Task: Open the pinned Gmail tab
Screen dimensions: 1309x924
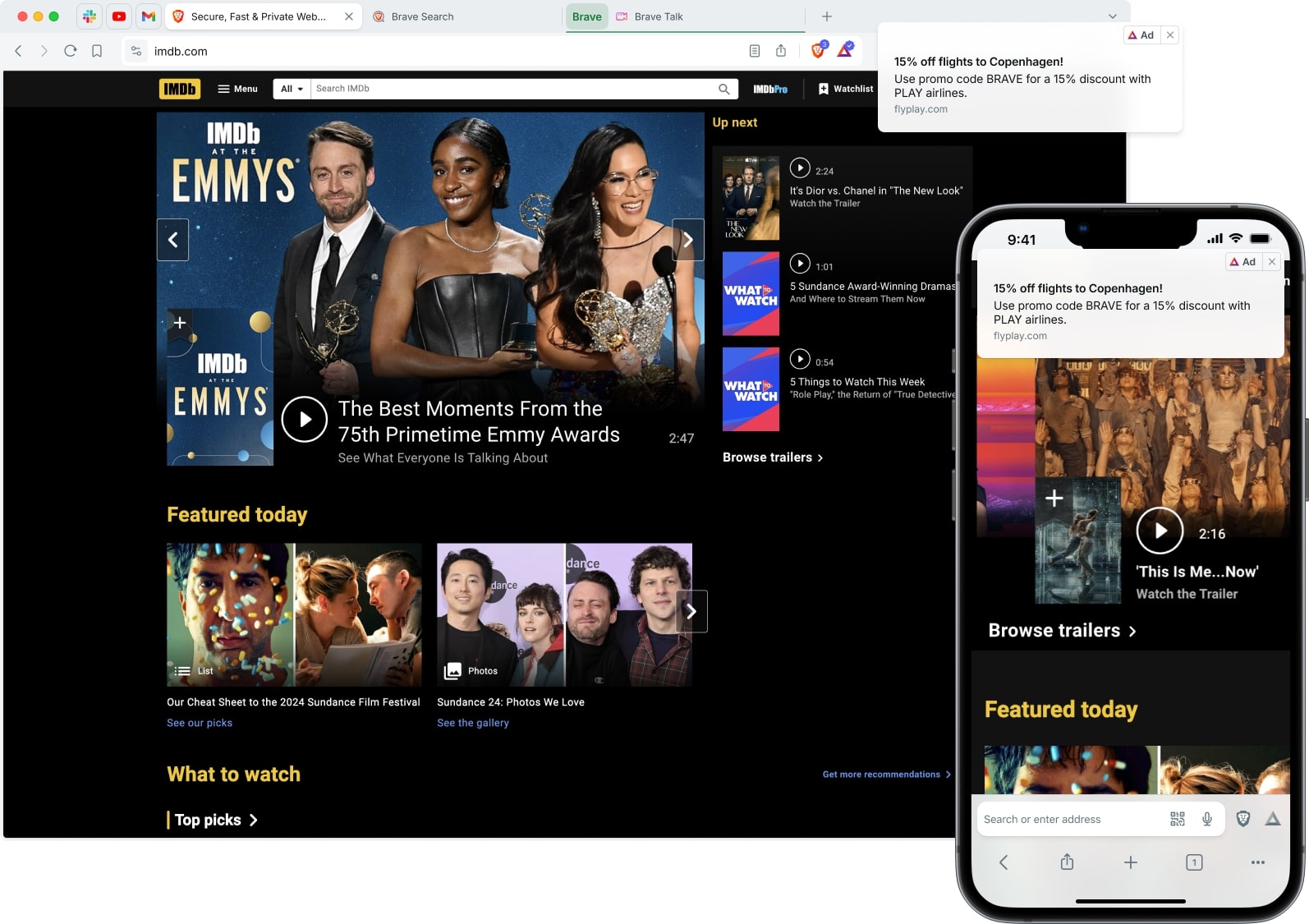Action: [x=149, y=16]
